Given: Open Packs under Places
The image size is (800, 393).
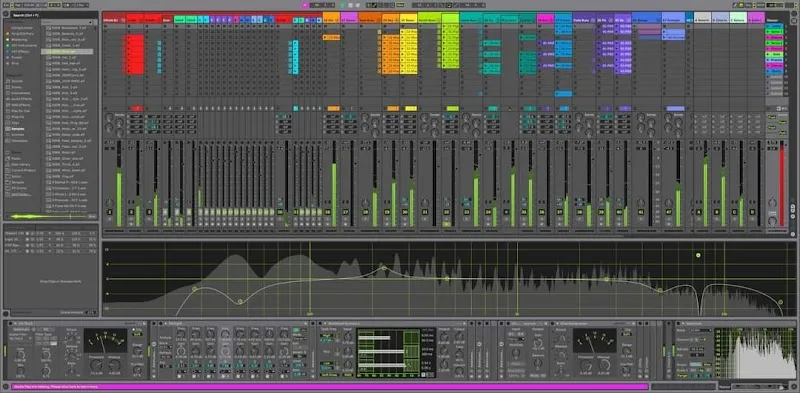Looking at the screenshot, I should coord(16,158).
